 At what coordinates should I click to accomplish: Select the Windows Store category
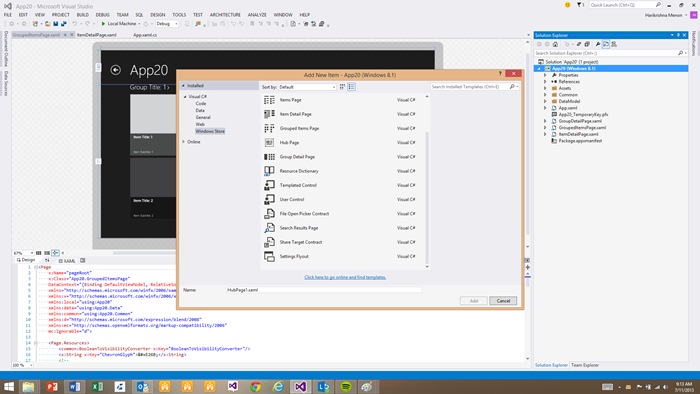(x=210, y=131)
